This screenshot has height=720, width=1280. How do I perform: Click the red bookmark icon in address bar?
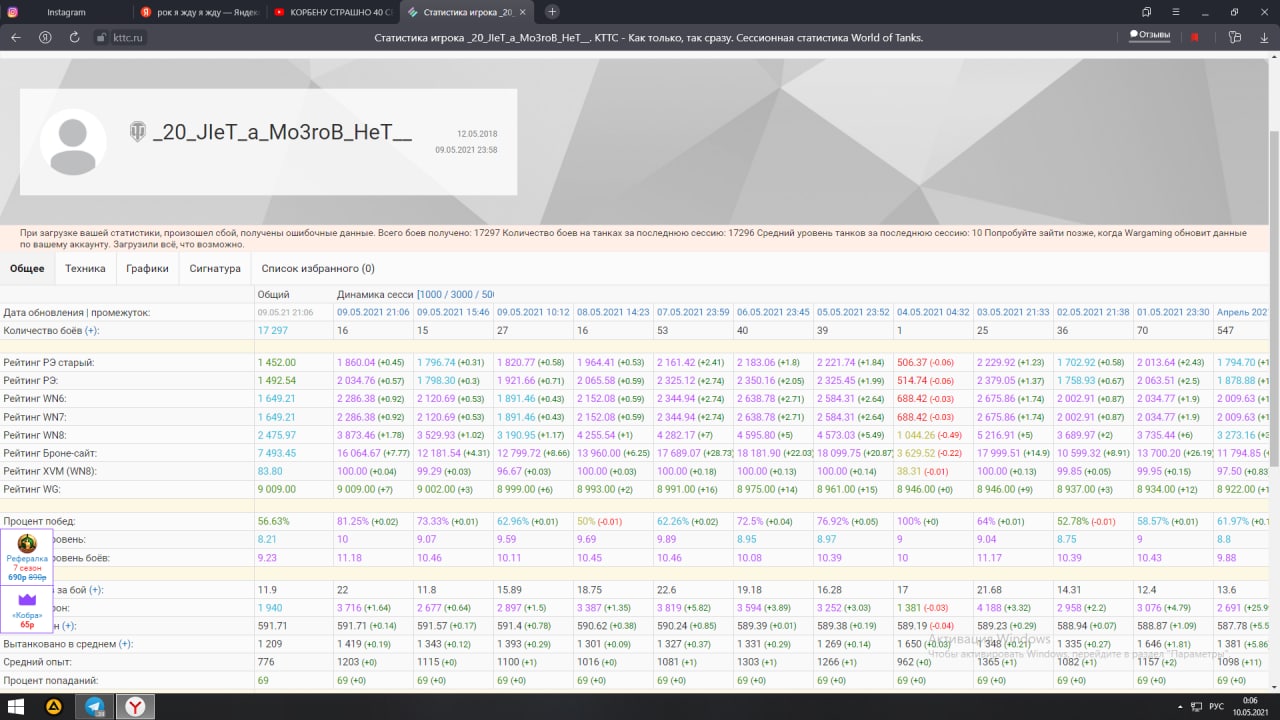(1195, 37)
